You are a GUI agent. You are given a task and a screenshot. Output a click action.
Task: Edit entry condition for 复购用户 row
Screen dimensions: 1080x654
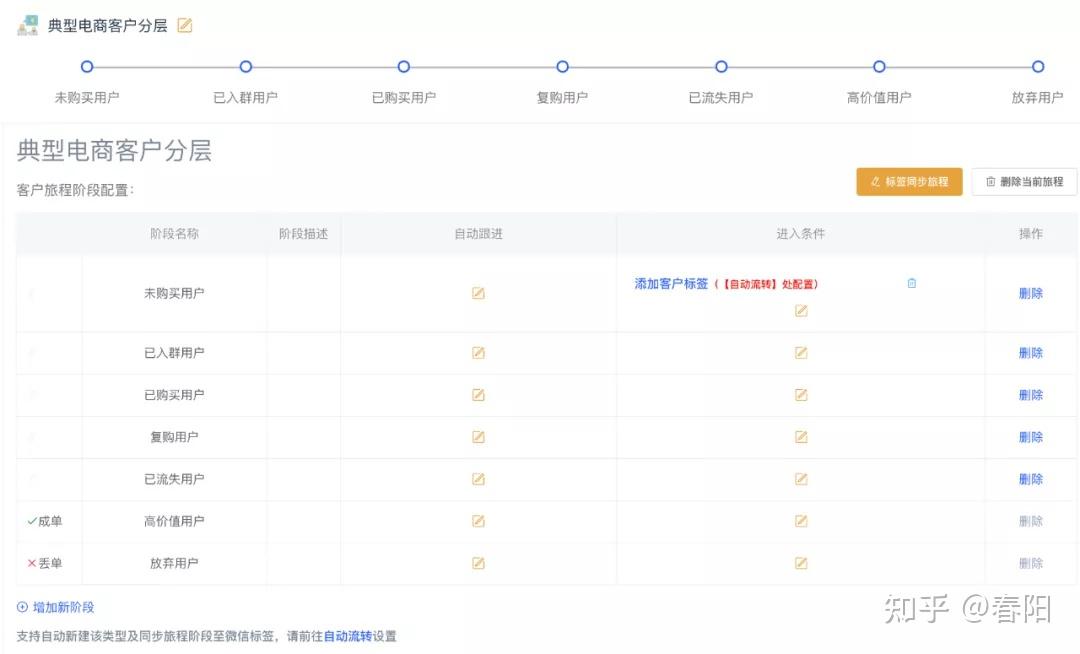801,437
